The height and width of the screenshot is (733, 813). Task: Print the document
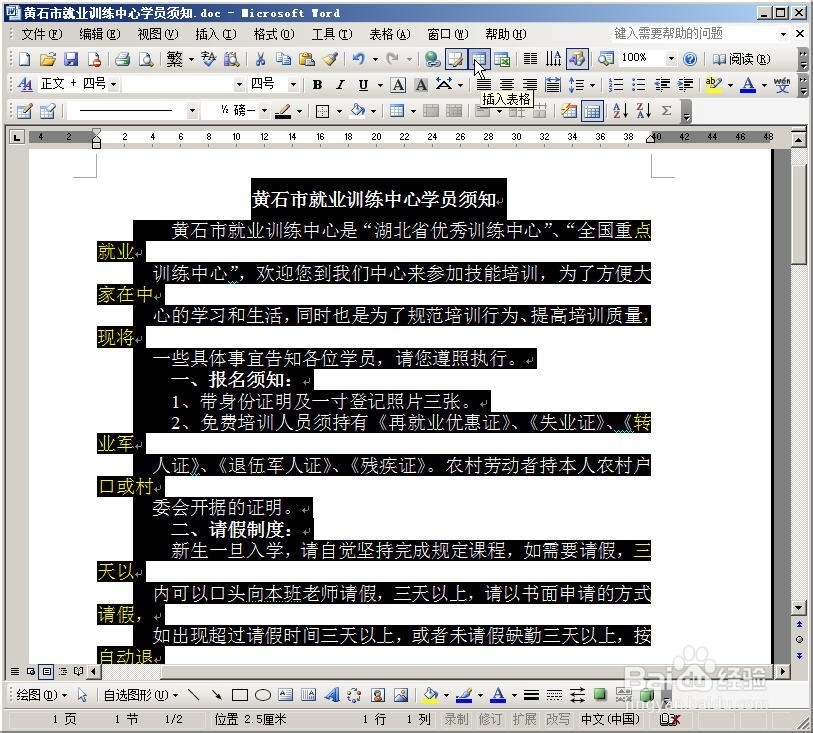point(123,59)
